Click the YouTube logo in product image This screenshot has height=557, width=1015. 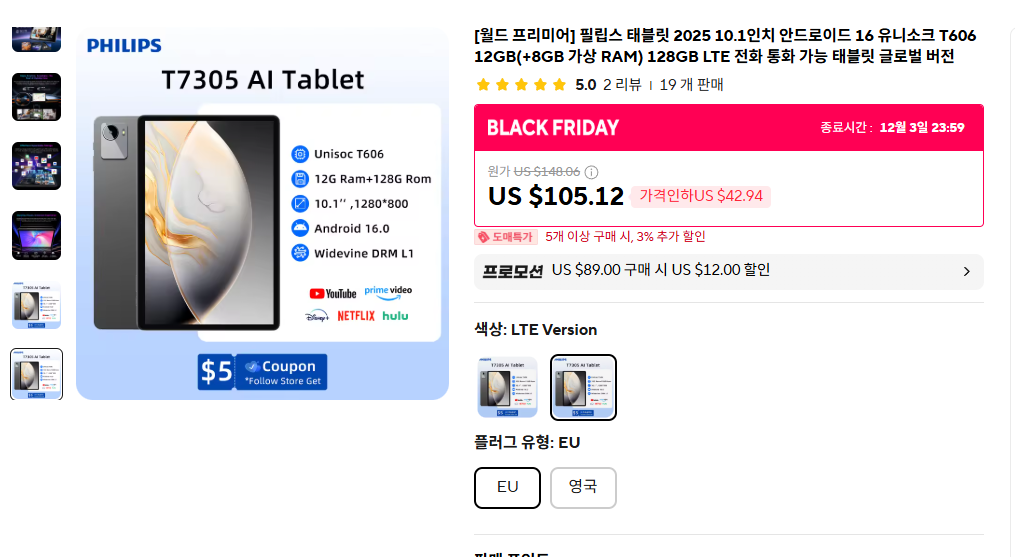(333, 293)
